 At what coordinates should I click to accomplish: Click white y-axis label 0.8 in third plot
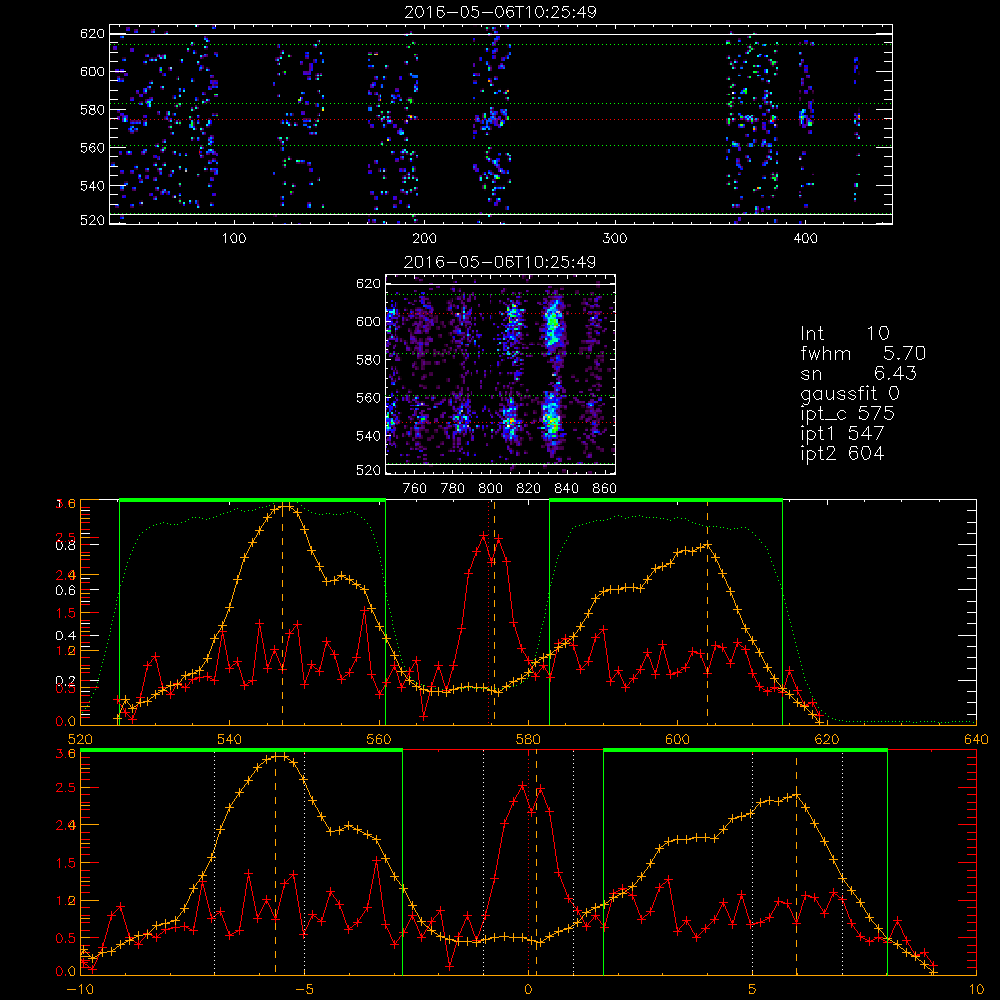pyautogui.click(x=66, y=545)
